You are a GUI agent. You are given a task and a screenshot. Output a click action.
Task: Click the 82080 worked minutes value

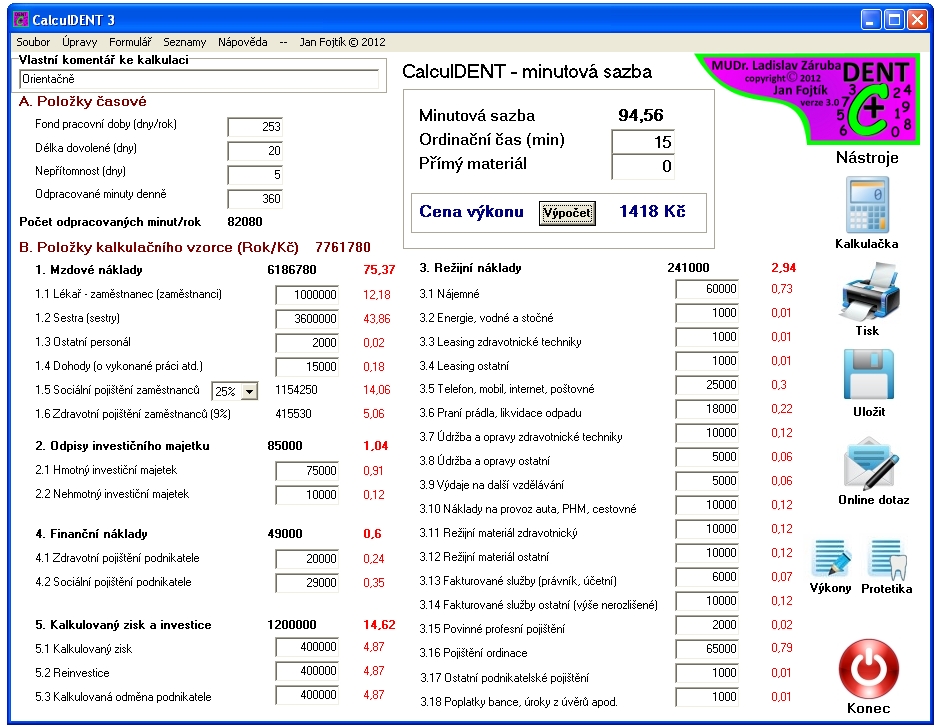coord(245,222)
